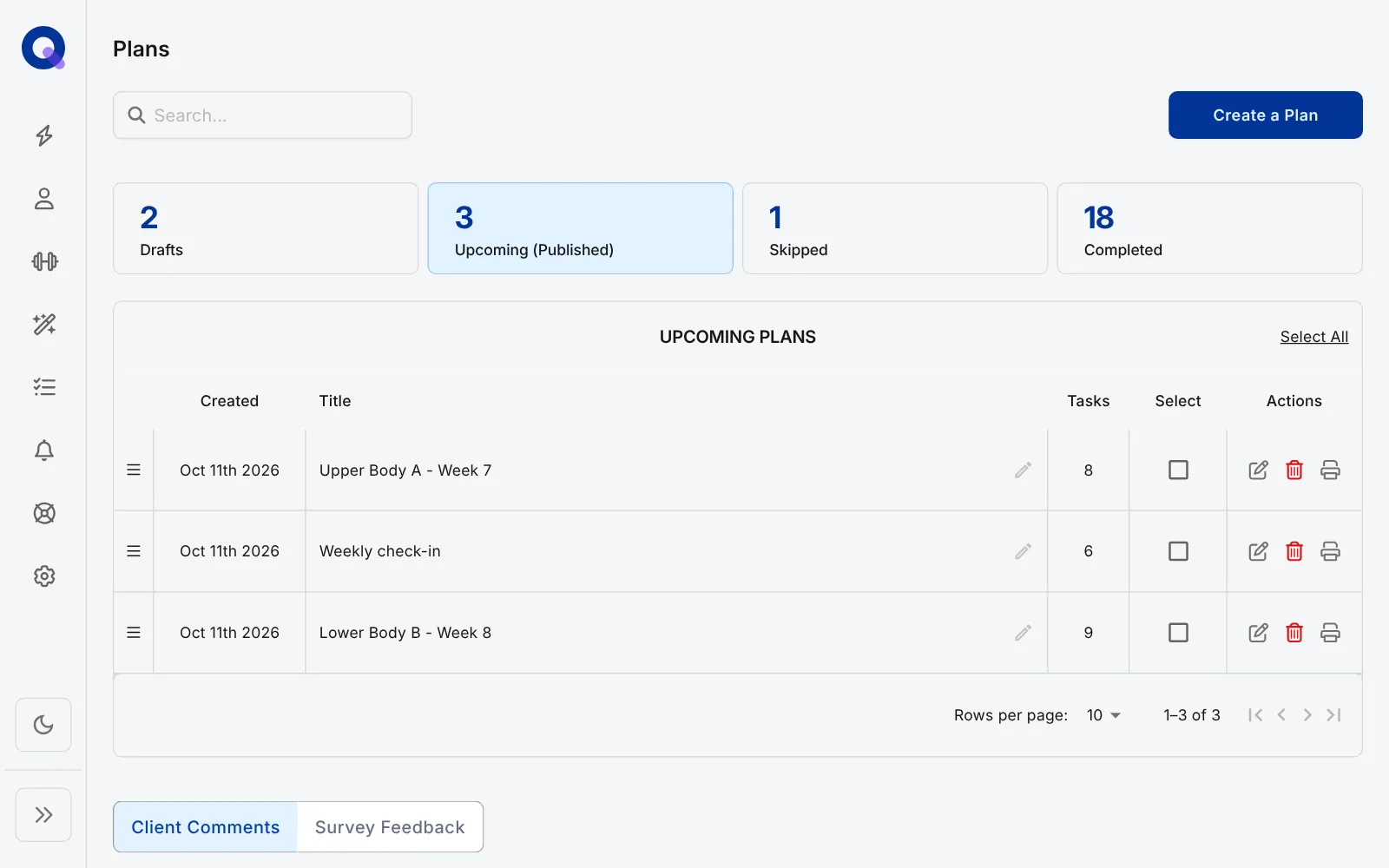Print the Lower Body B - Week 8 plan
Viewport: 1389px width, 868px height.
(x=1330, y=633)
